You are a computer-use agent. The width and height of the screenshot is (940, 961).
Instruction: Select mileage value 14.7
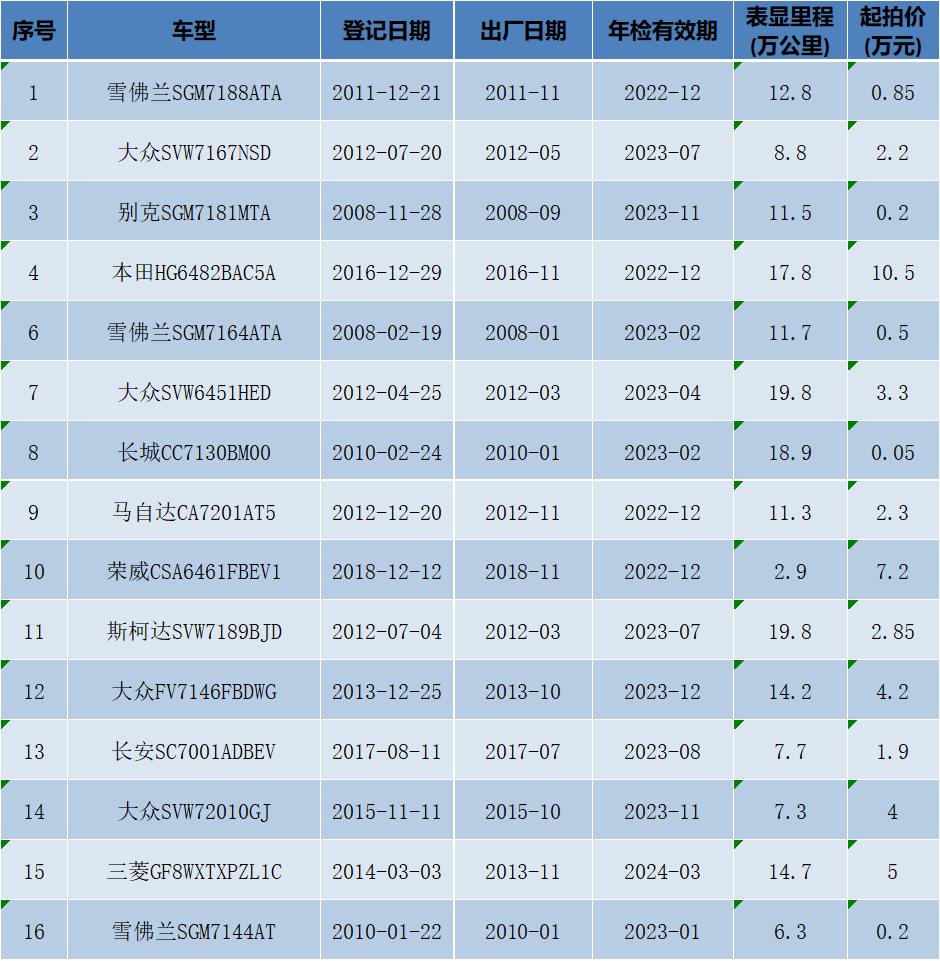[790, 871]
